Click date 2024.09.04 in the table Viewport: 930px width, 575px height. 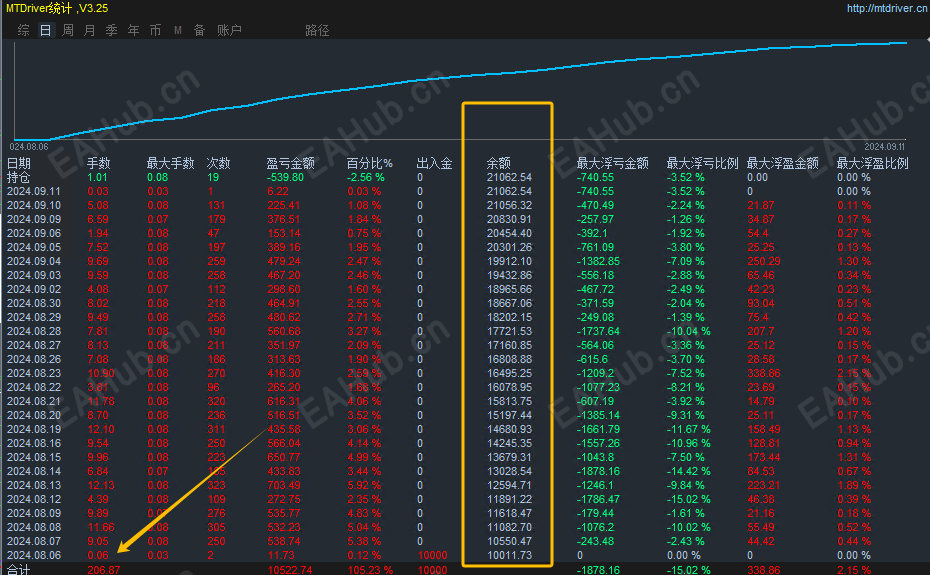pos(34,261)
